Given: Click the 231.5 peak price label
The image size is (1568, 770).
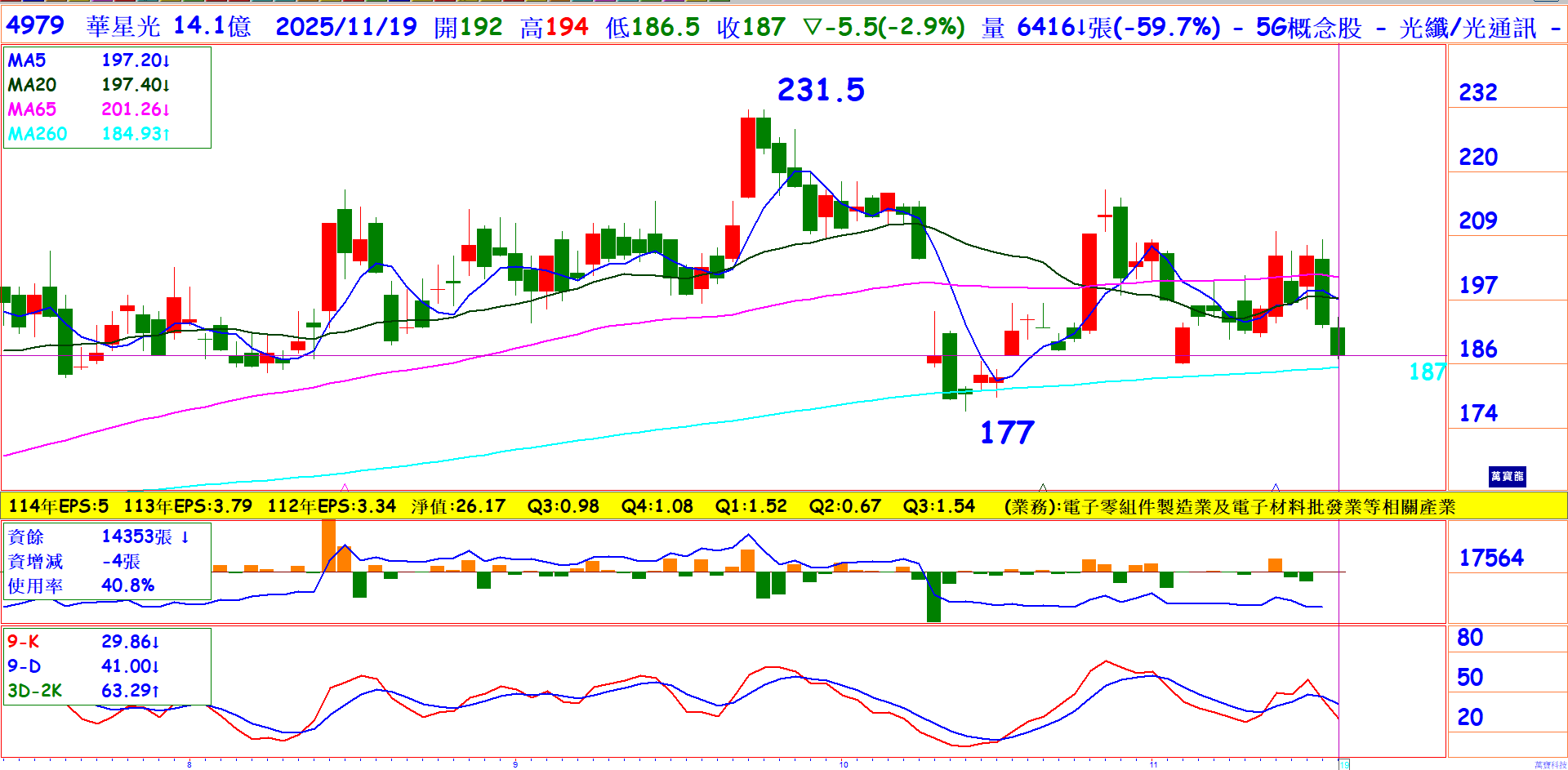Looking at the screenshot, I should 820,90.
